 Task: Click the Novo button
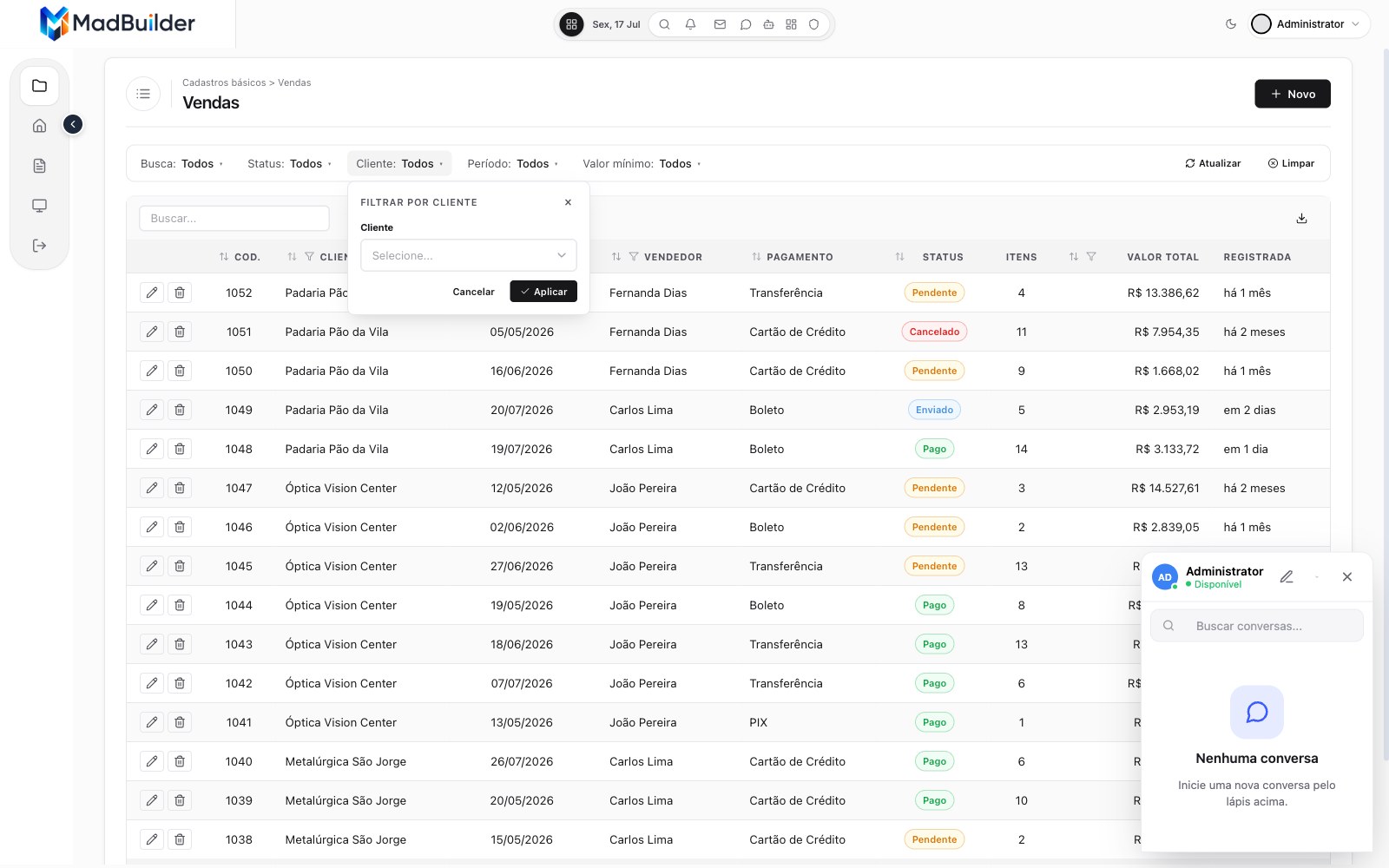point(1292,94)
